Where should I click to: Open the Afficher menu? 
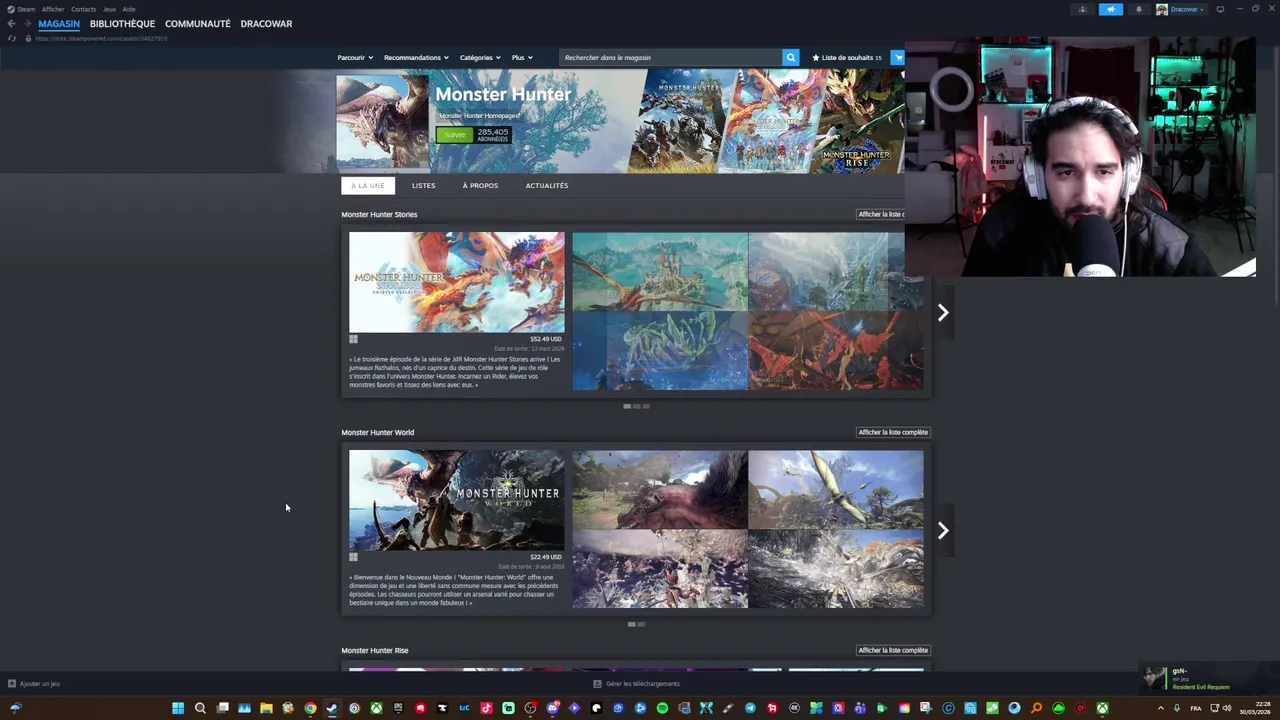53,9
